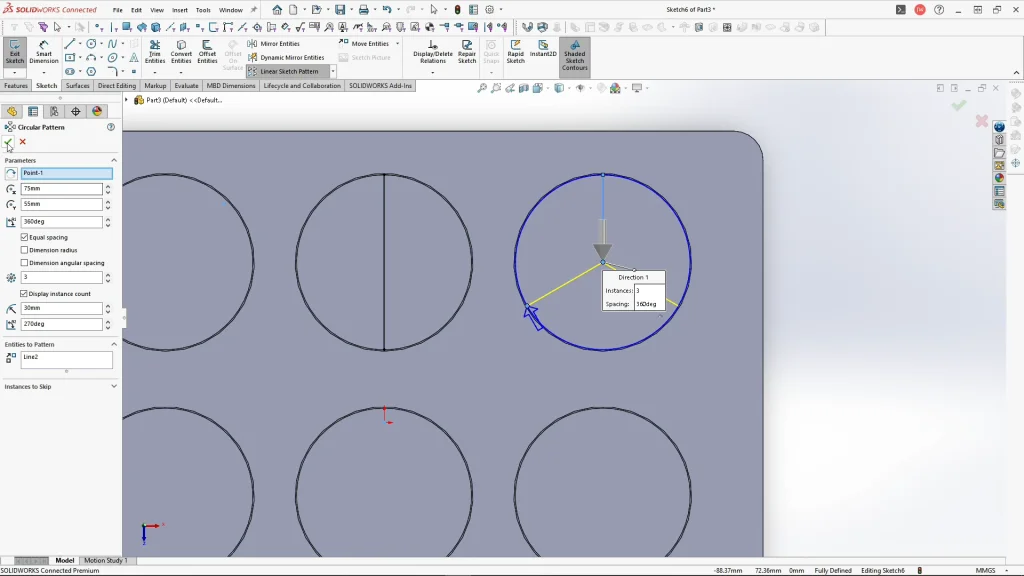Cancel Circular Pattern with red X
This screenshot has width=1024, height=576.
[x=23, y=142]
